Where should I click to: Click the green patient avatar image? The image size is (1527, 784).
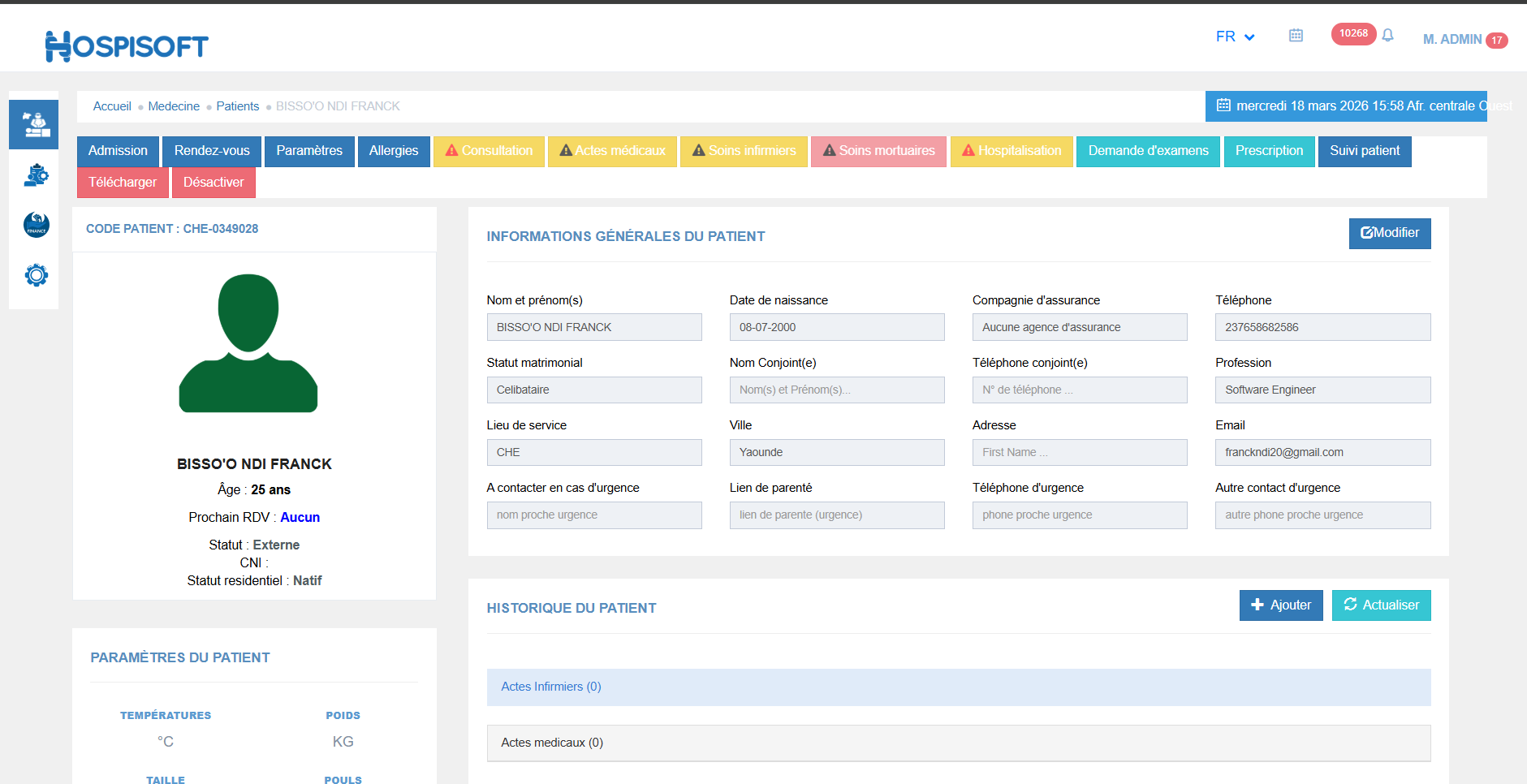(248, 343)
